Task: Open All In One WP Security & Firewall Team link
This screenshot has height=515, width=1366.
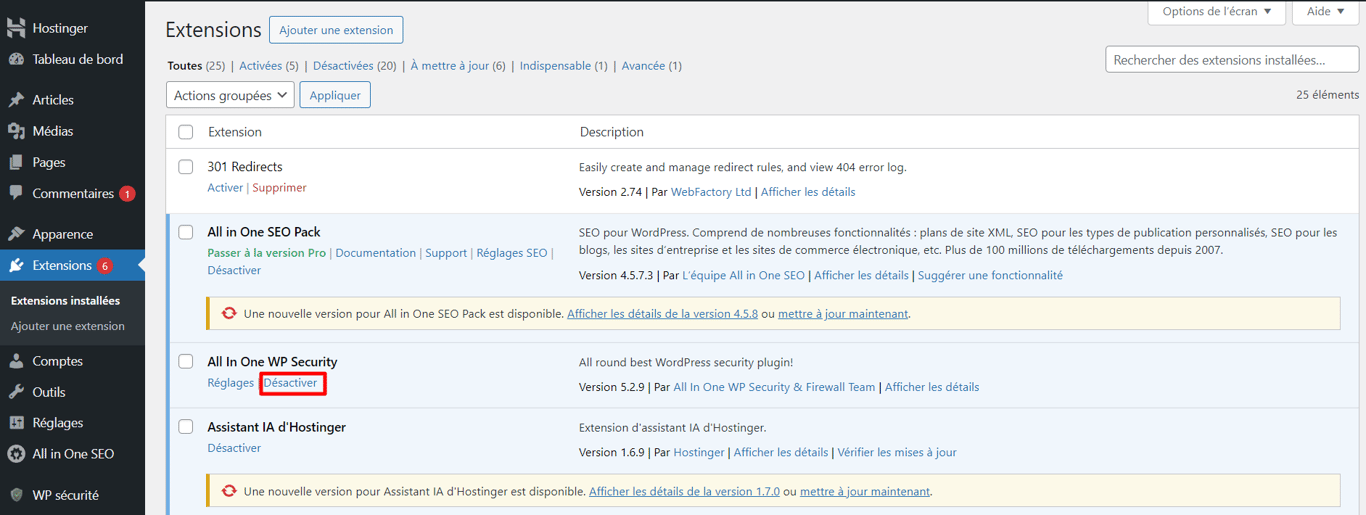Action: pos(774,387)
